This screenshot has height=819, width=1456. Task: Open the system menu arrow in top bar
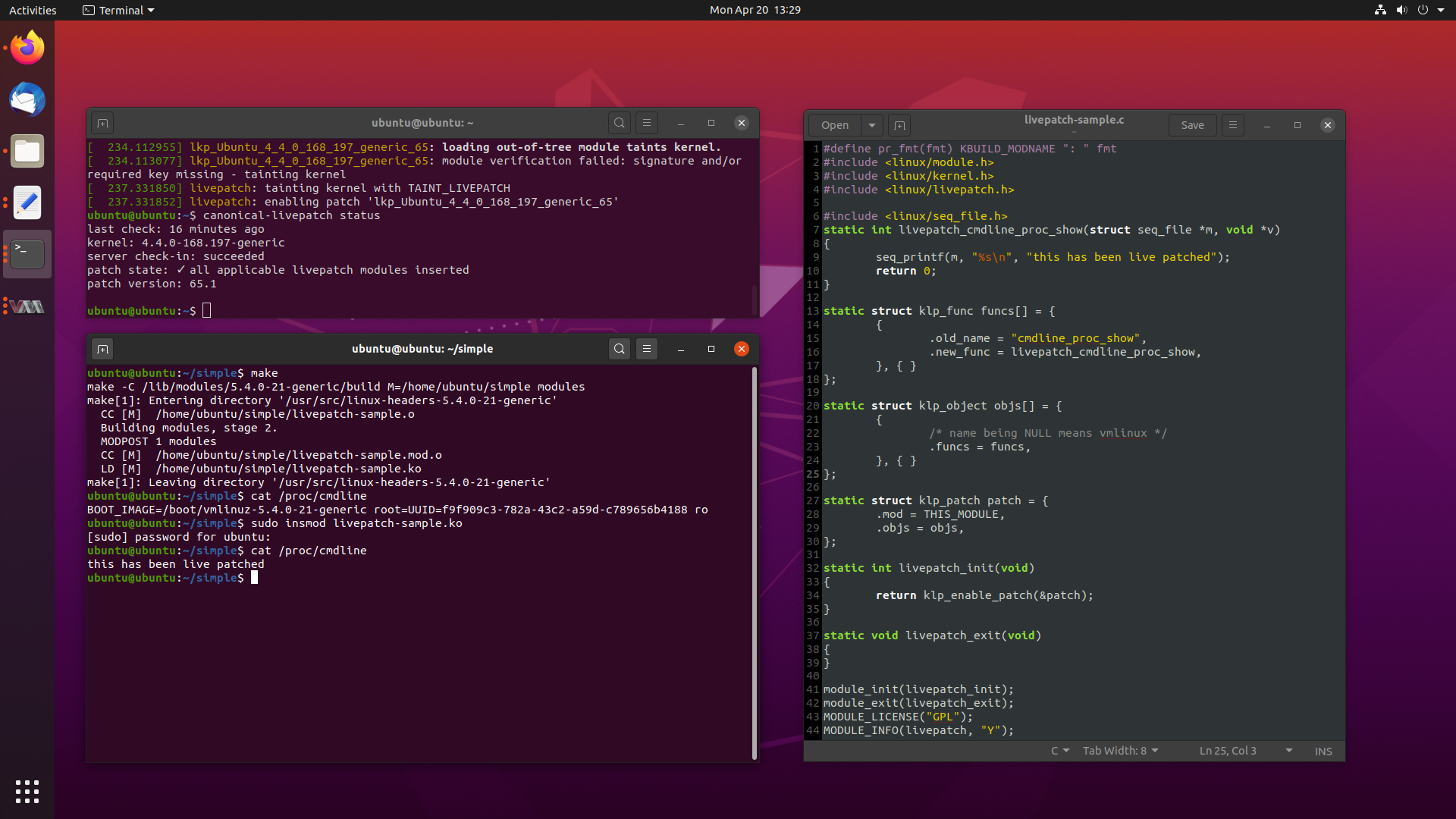click(1441, 10)
